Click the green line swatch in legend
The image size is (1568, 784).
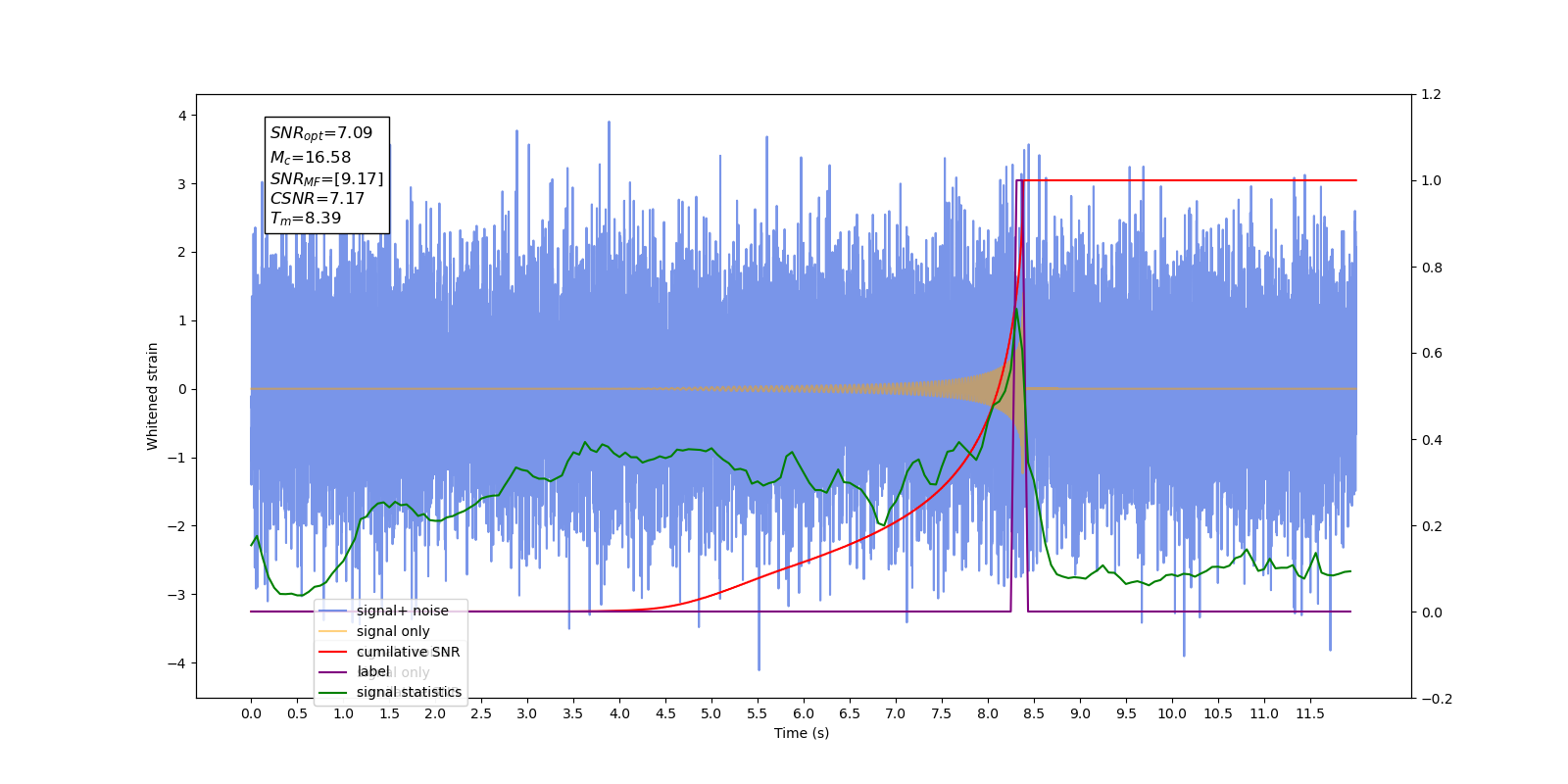pyautogui.click(x=333, y=692)
